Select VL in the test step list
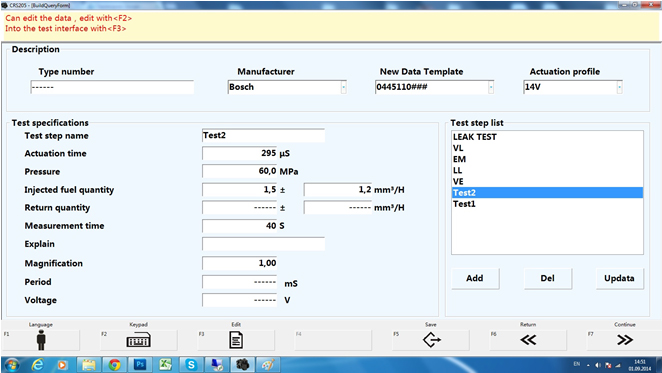 pos(547,148)
